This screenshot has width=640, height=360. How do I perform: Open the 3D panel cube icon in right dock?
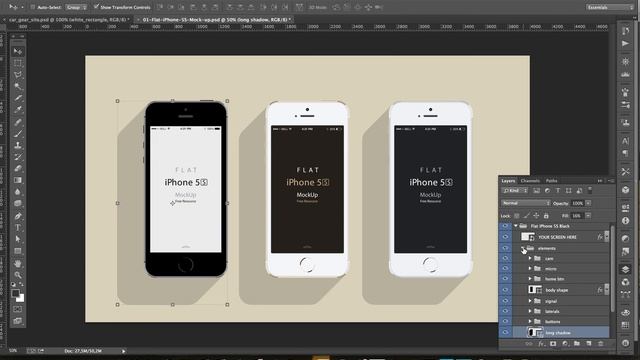tap(625, 190)
